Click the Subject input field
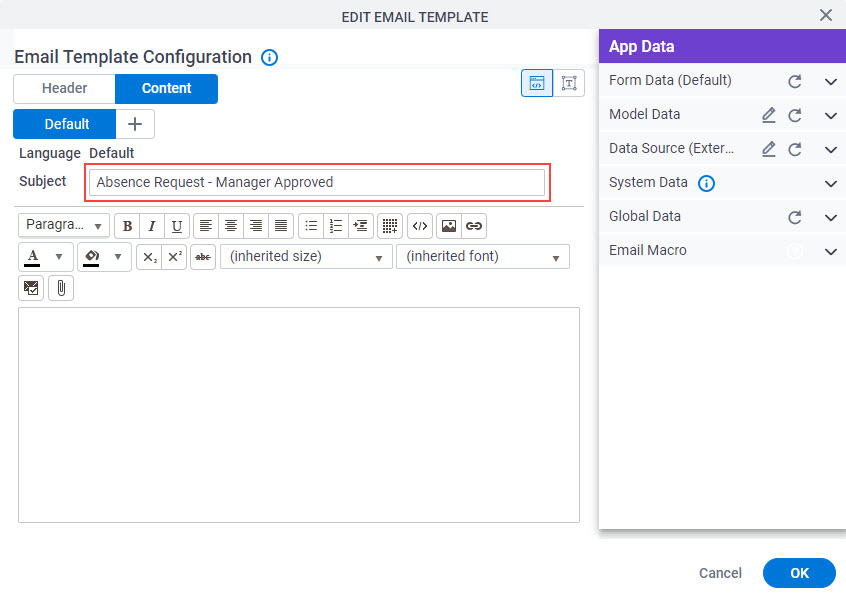846x595 pixels. pos(317,182)
